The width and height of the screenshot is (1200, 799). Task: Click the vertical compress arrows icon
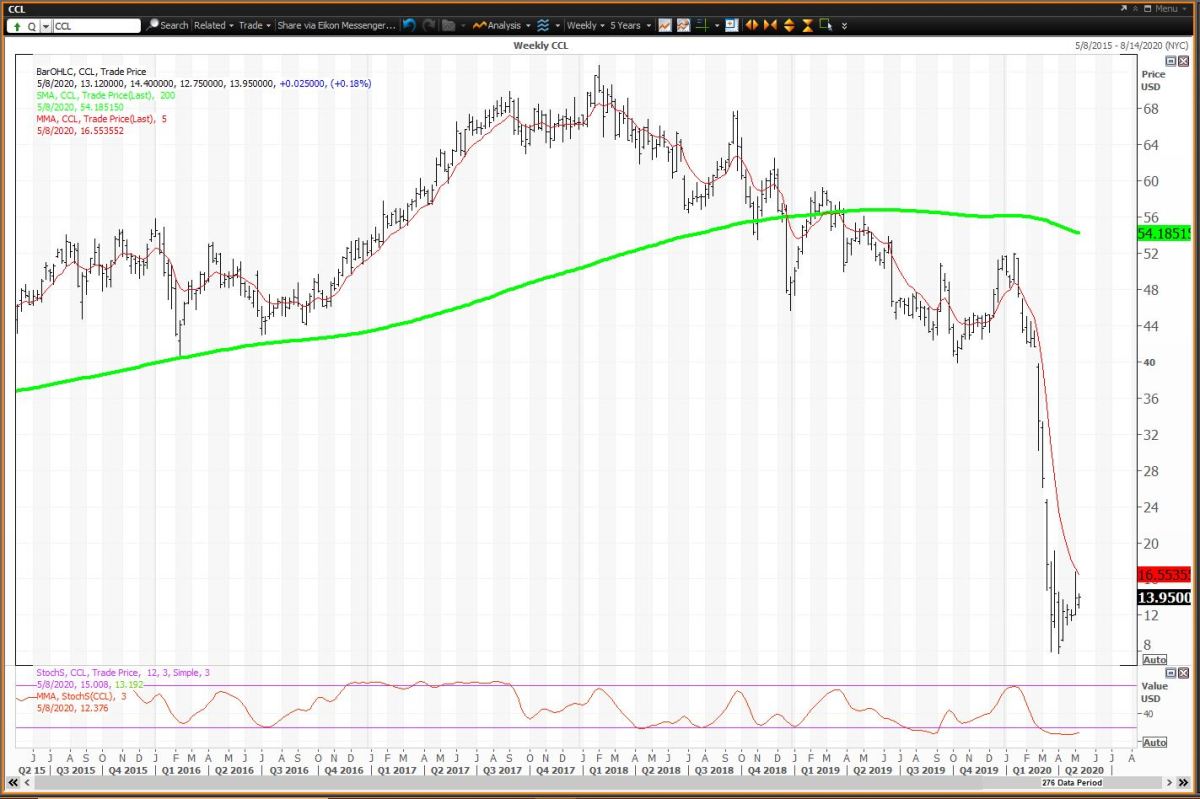click(x=807, y=25)
